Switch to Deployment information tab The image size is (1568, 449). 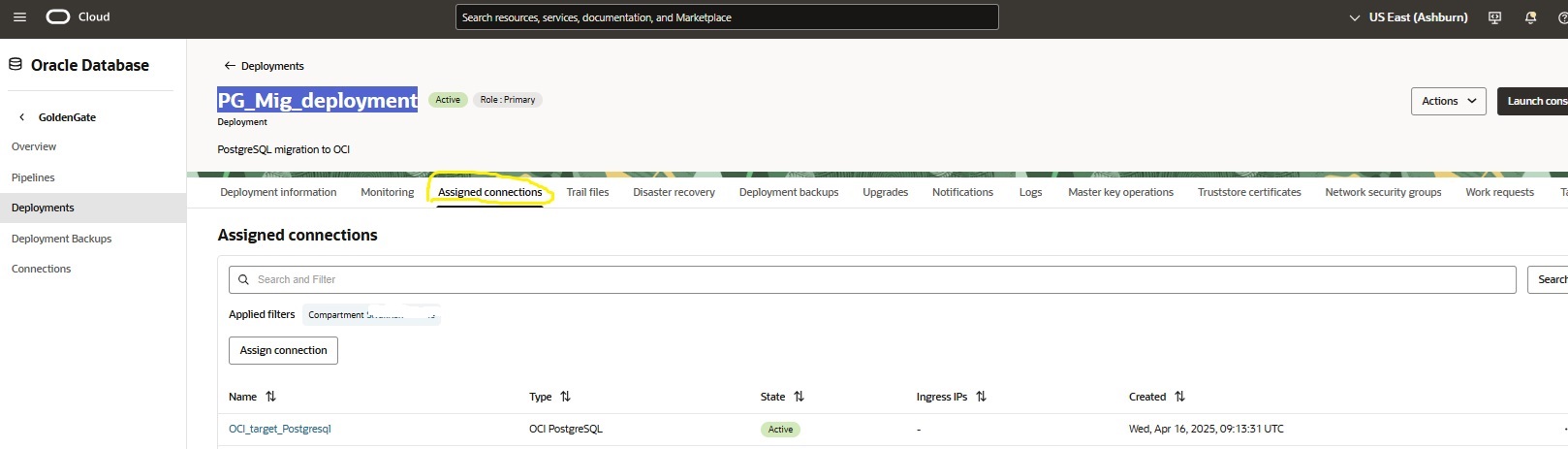pos(278,192)
